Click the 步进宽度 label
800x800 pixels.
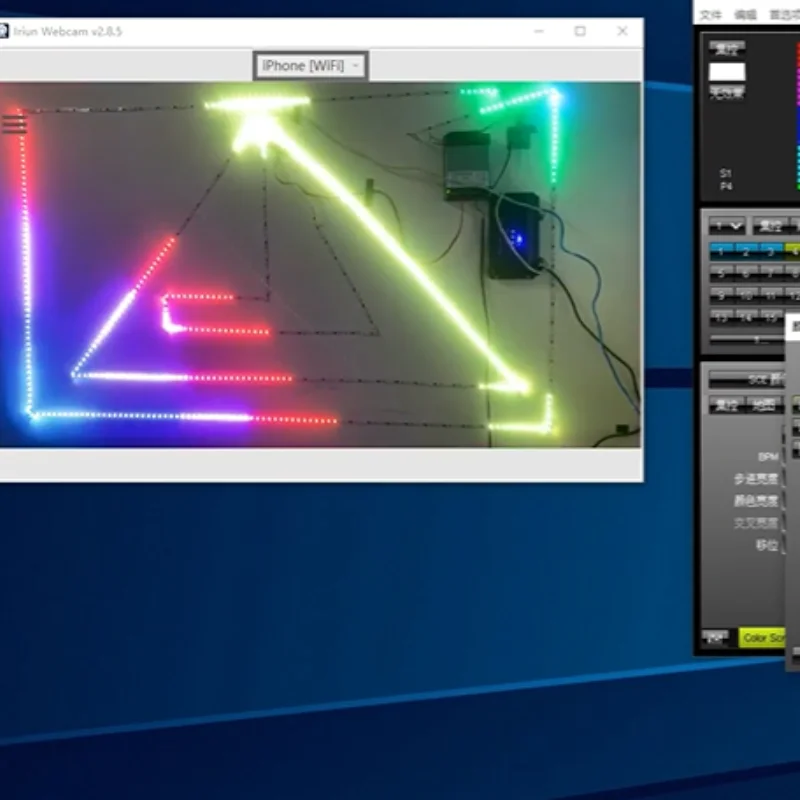[756, 479]
